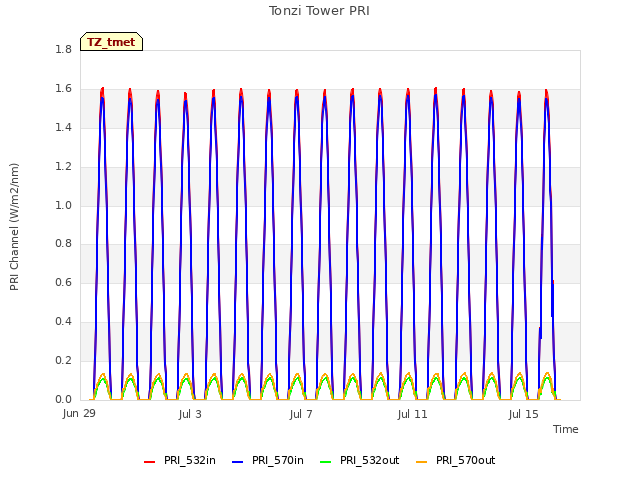Select the PRI_570in legend entry
The height and width of the screenshot is (480, 640).
[x=268, y=460]
